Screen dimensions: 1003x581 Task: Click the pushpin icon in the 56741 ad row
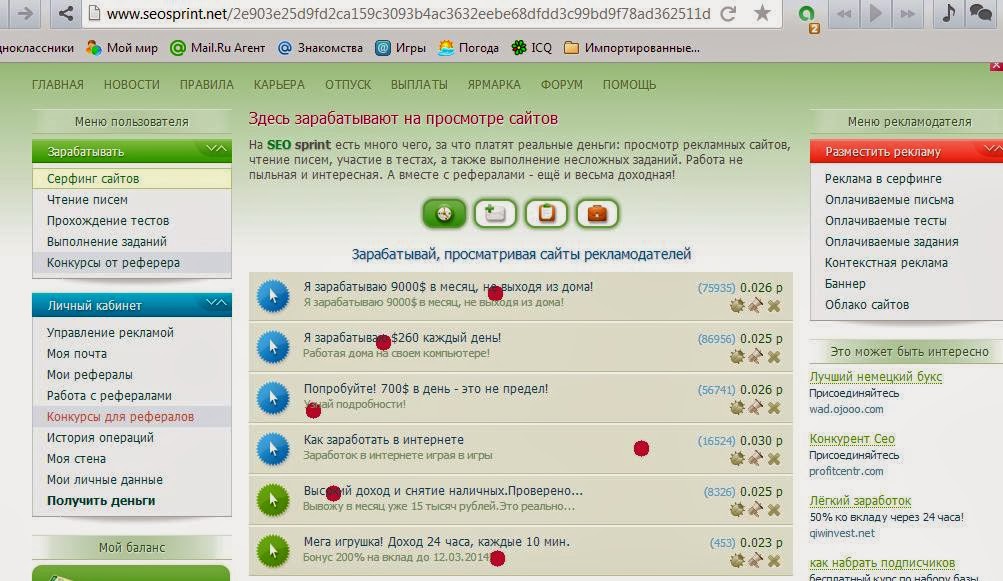[x=755, y=407]
